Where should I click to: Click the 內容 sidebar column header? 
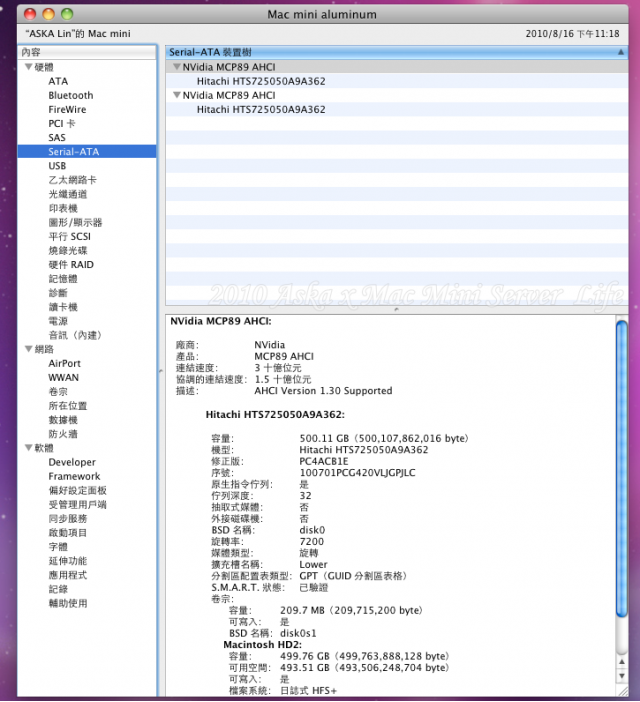(87, 52)
